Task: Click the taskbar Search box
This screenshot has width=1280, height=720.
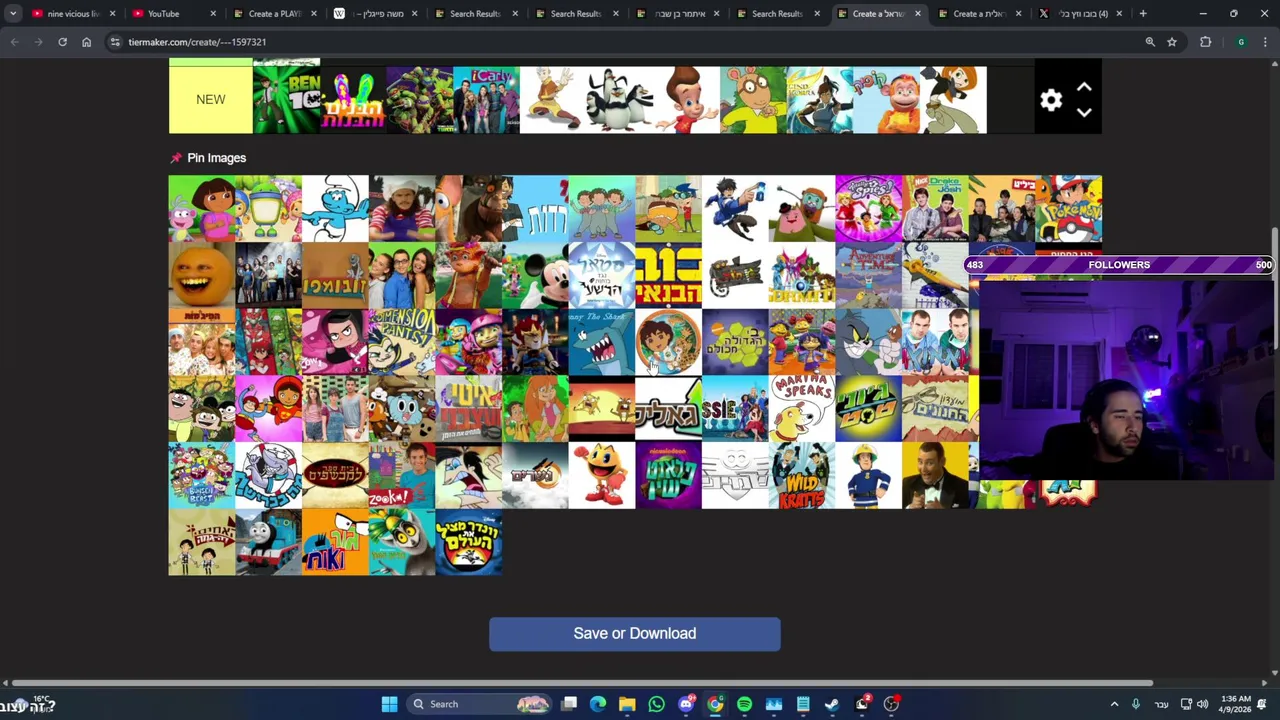Action: click(481, 704)
